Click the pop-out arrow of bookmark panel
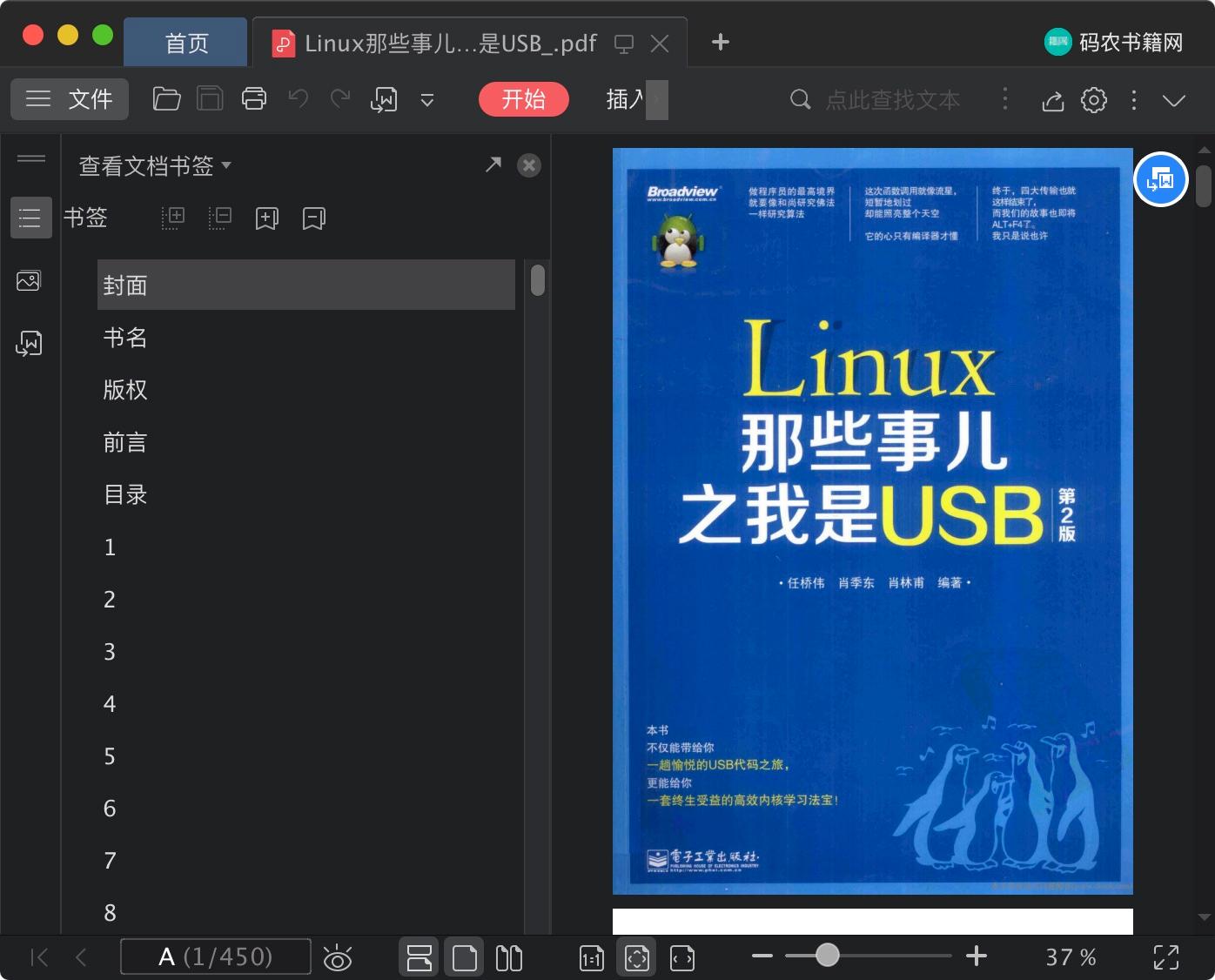This screenshot has height=980, width=1215. 493,164
